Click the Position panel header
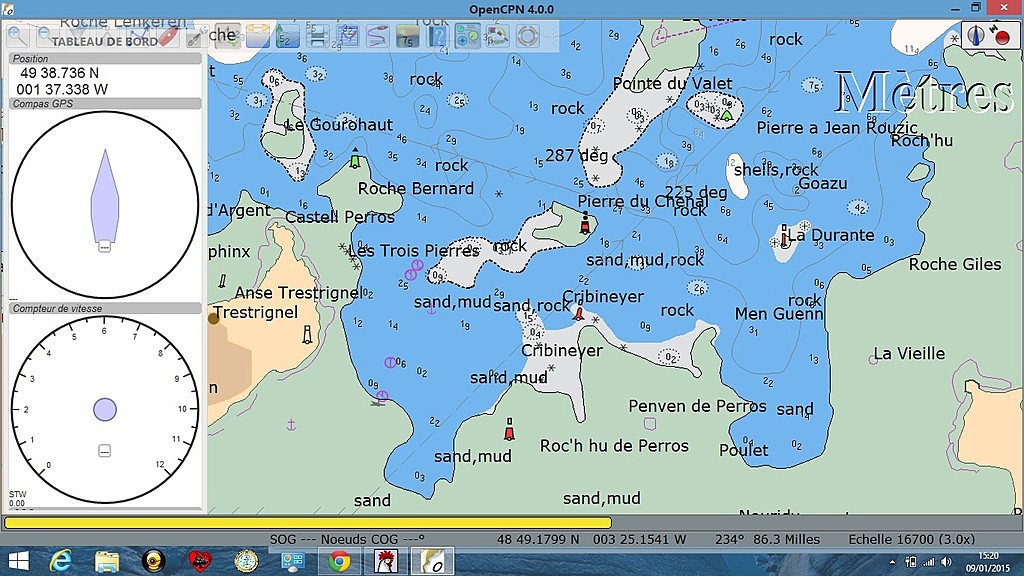This screenshot has width=1024, height=576. click(x=104, y=58)
